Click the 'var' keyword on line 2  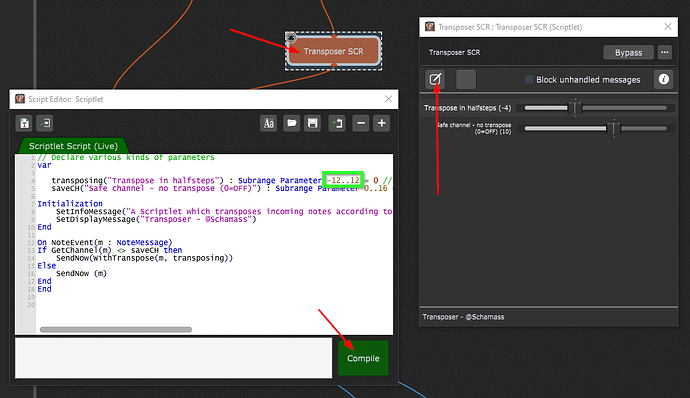44,165
